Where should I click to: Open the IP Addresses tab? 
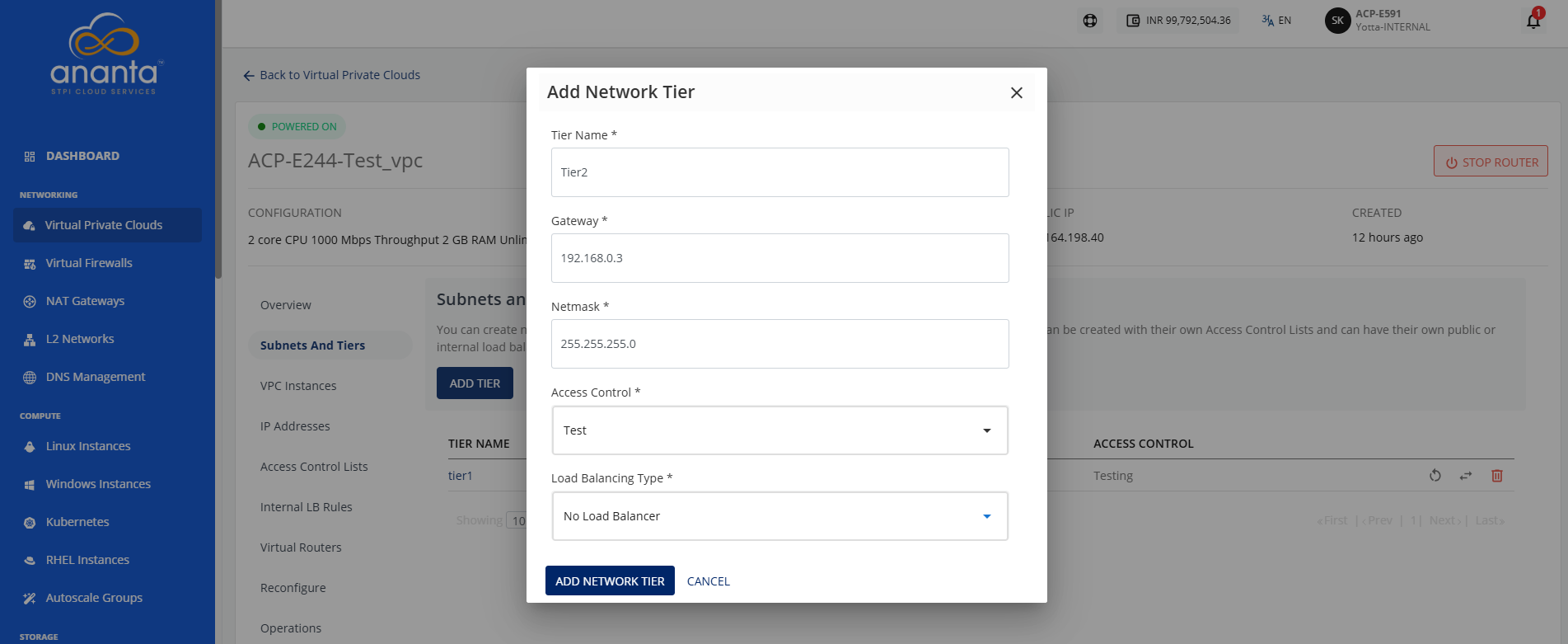coord(295,426)
